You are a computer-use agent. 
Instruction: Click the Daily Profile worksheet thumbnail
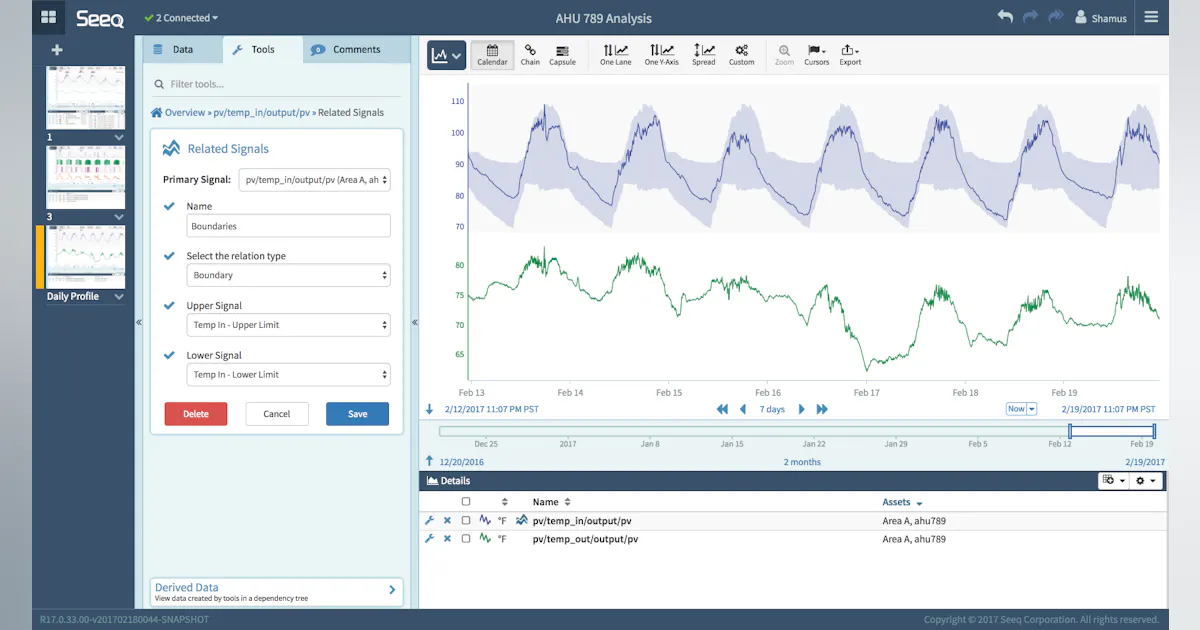(85, 257)
